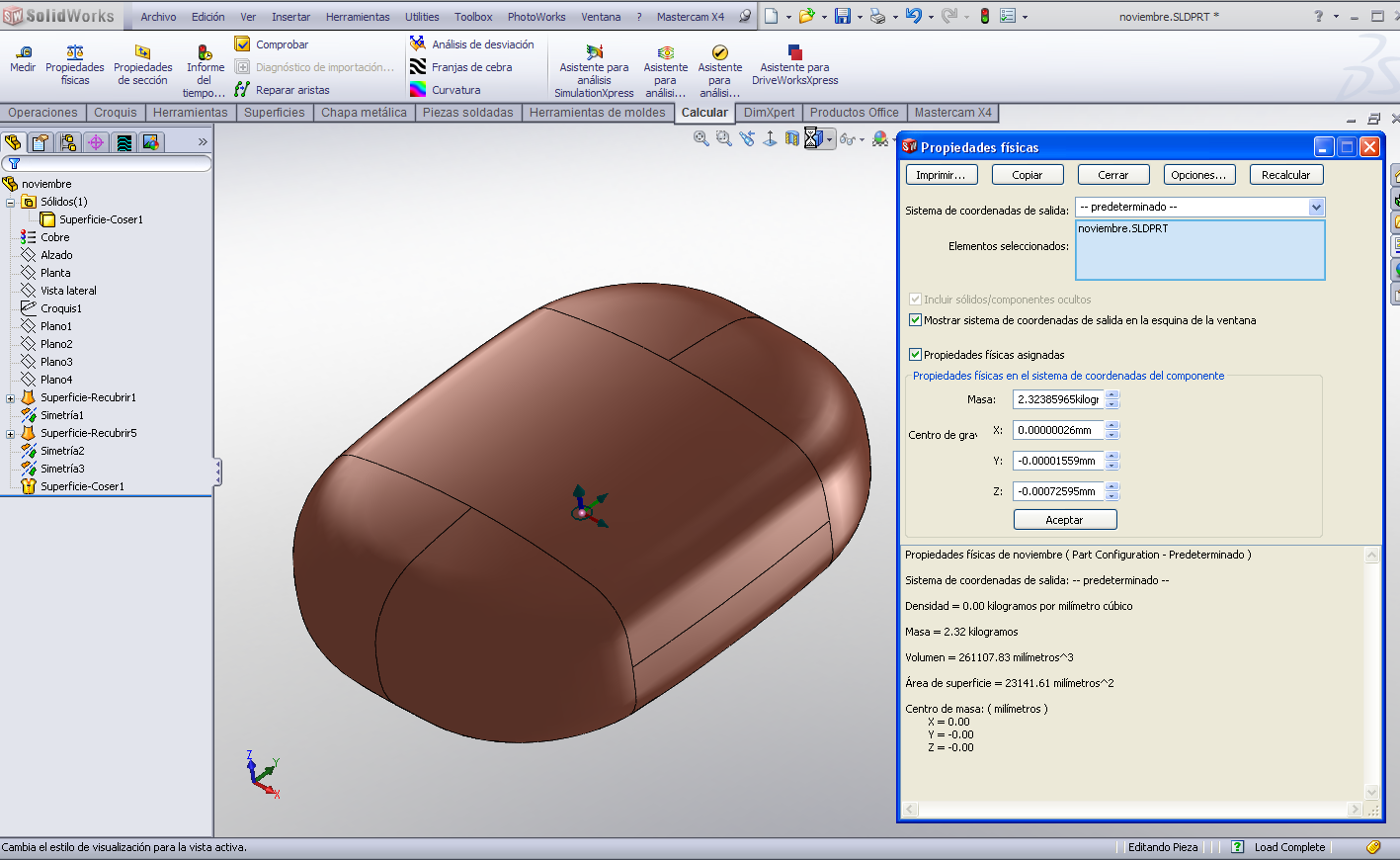The width and height of the screenshot is (1400, 860).
Task: Click the X center of gravity field
Action: [x=1058, y=430]
